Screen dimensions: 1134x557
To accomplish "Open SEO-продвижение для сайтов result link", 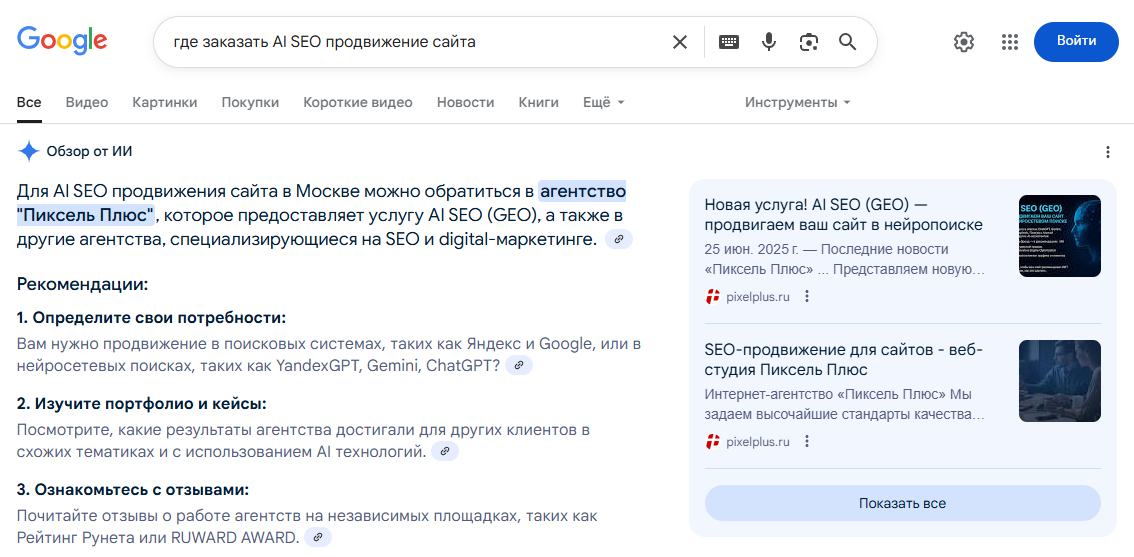I will point(844,360).
